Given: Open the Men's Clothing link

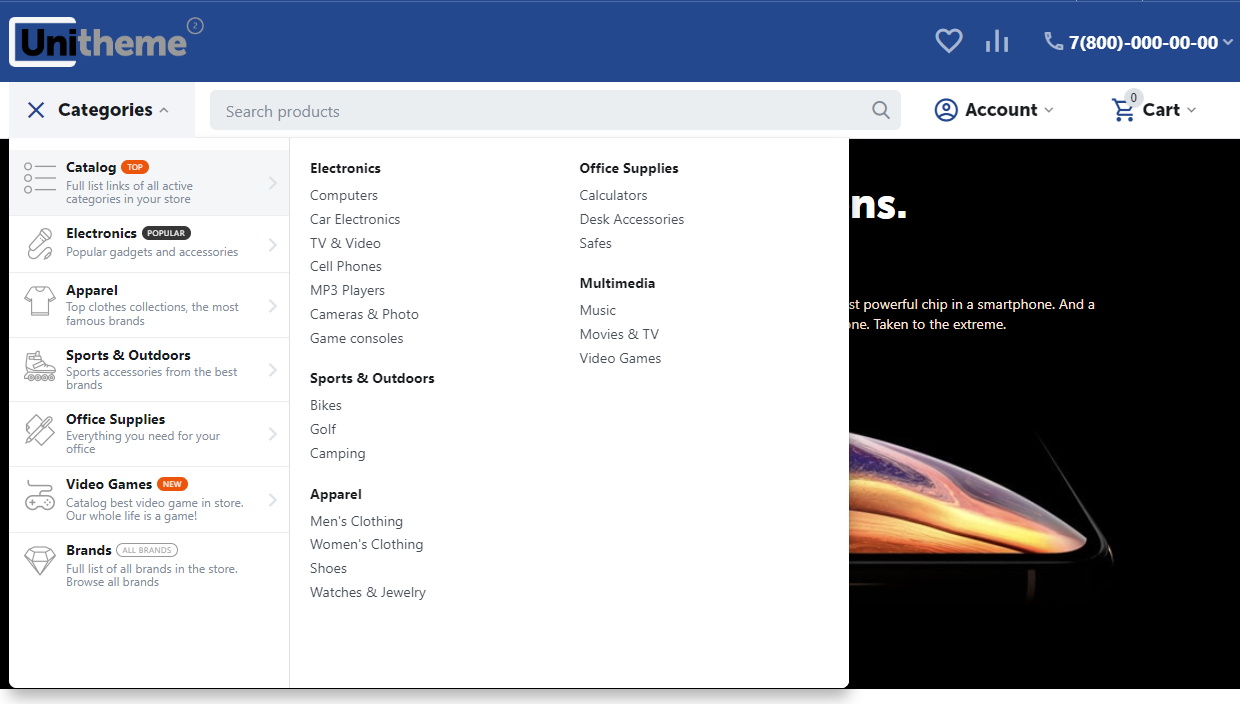Looking at the screenshot, I should pos(356,521).
